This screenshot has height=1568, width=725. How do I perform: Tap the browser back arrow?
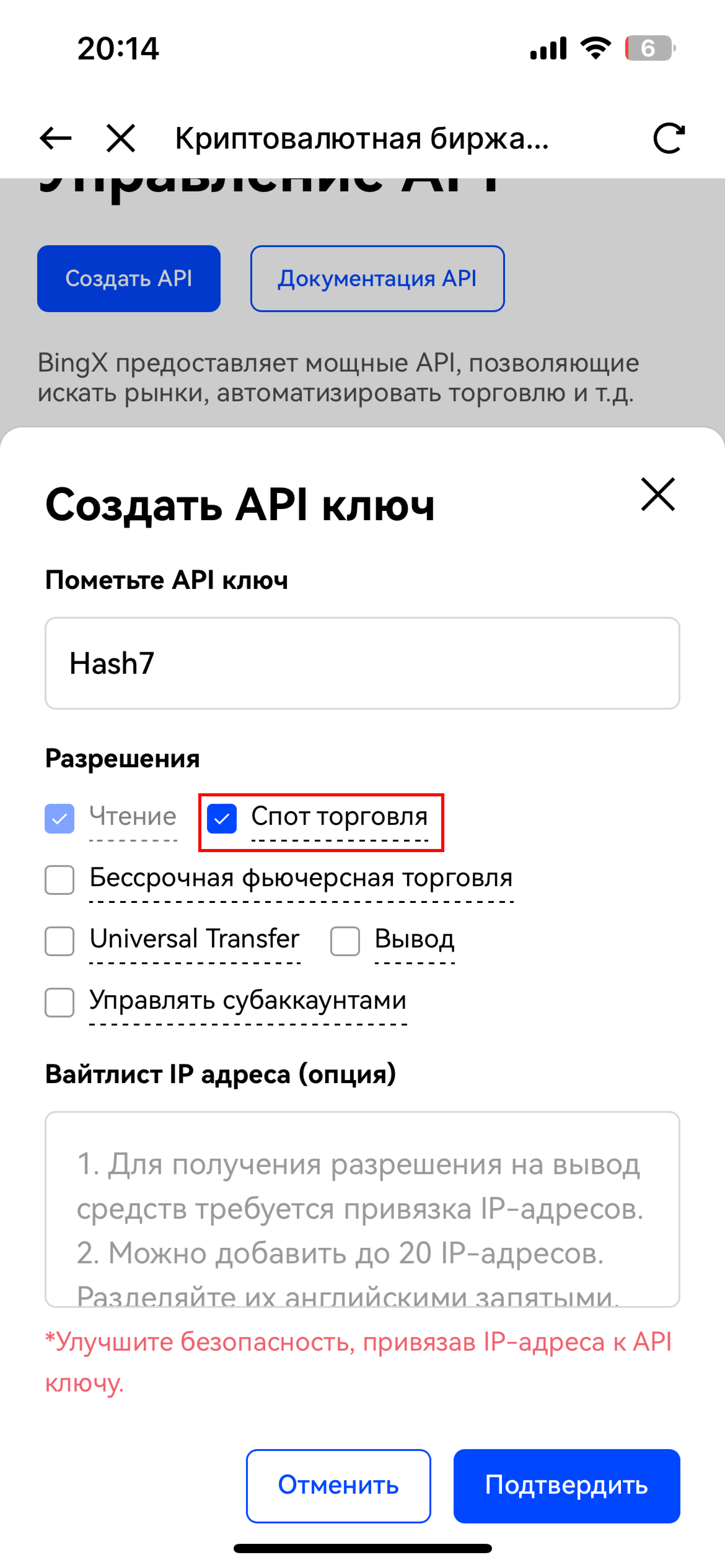pos(55,138)
